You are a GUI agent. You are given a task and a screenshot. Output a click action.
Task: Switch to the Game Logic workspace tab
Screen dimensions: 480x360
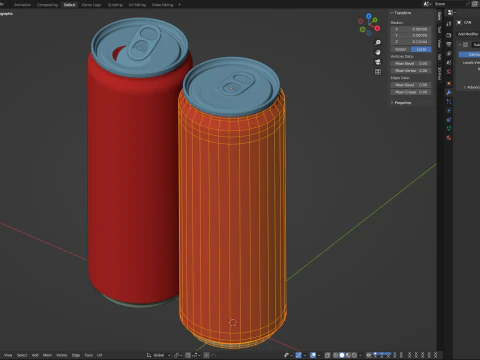(x=91, y=5)
